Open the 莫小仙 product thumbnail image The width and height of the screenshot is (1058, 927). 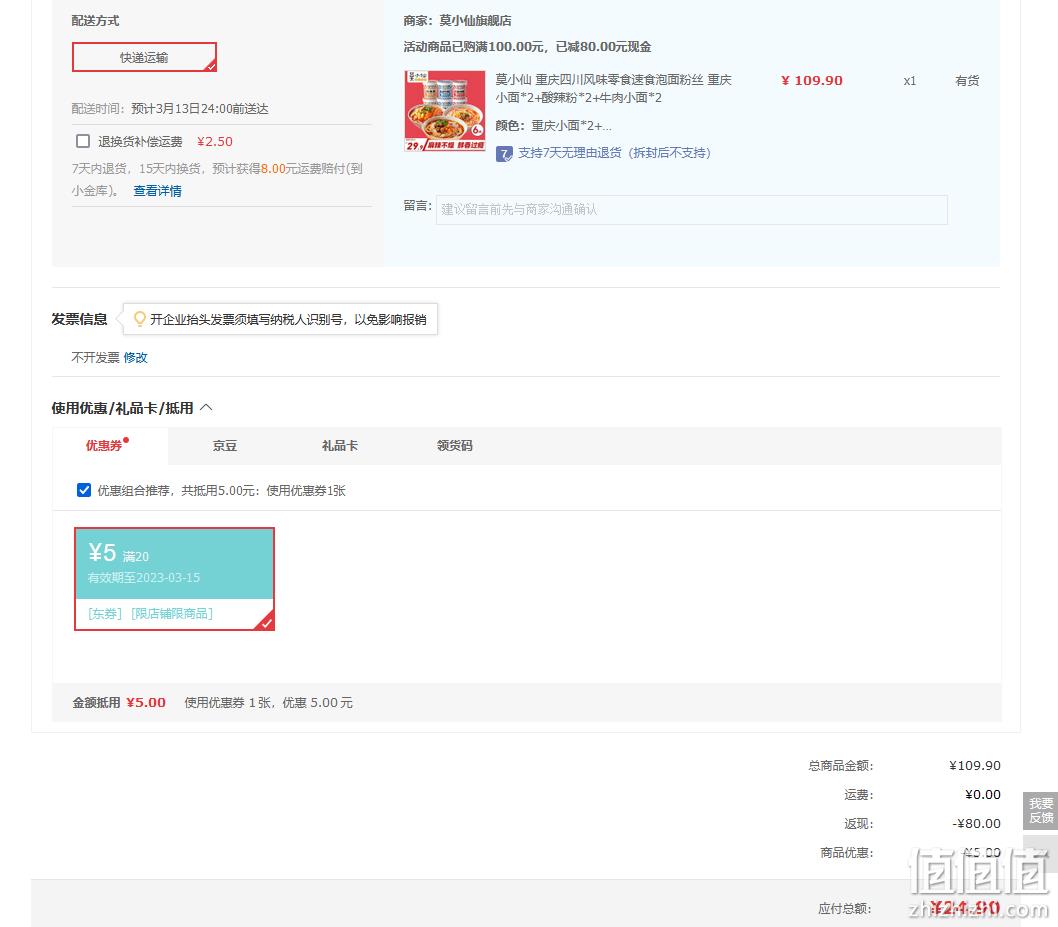(x=445, y=111)
